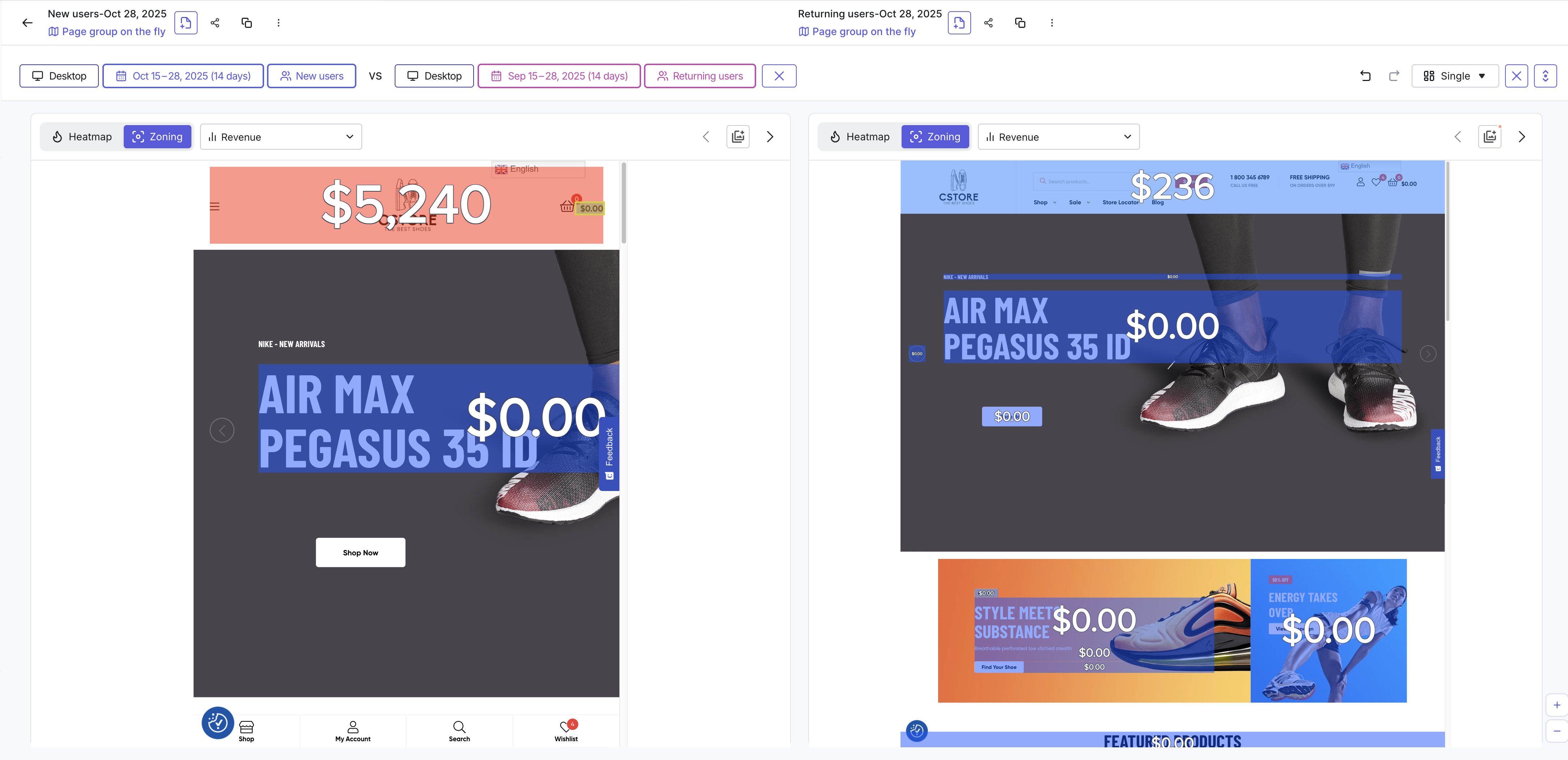The height and width of the screenshot is (760, 1568).
Task: Click the hamburger menu in left preview
Action: (215, 207)
